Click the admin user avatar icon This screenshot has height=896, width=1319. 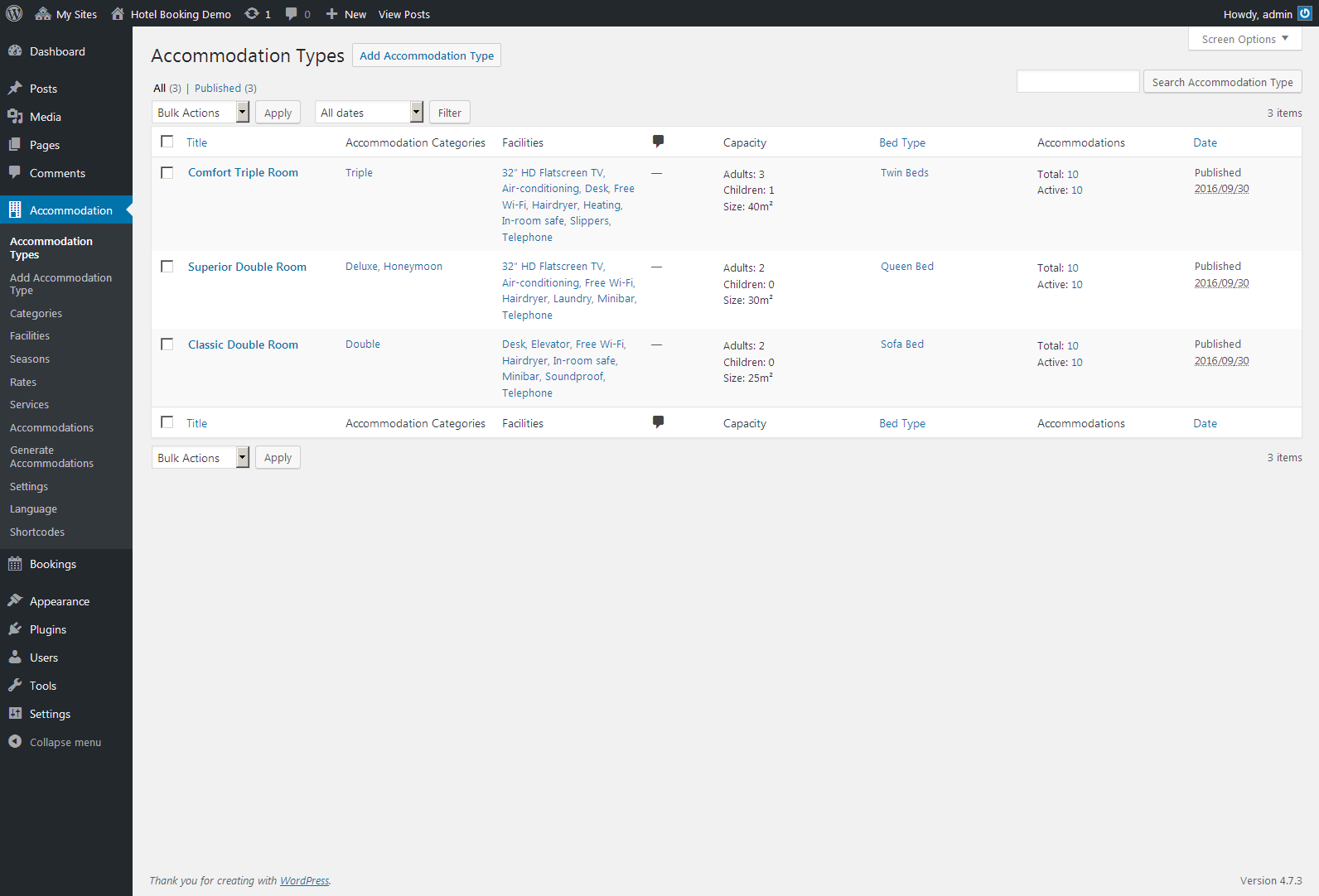(1305, 14)
